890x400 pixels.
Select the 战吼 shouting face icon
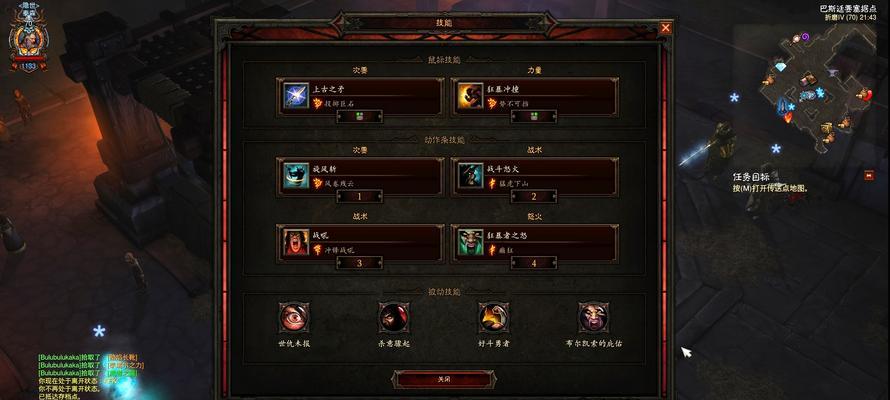coord(296,242)
